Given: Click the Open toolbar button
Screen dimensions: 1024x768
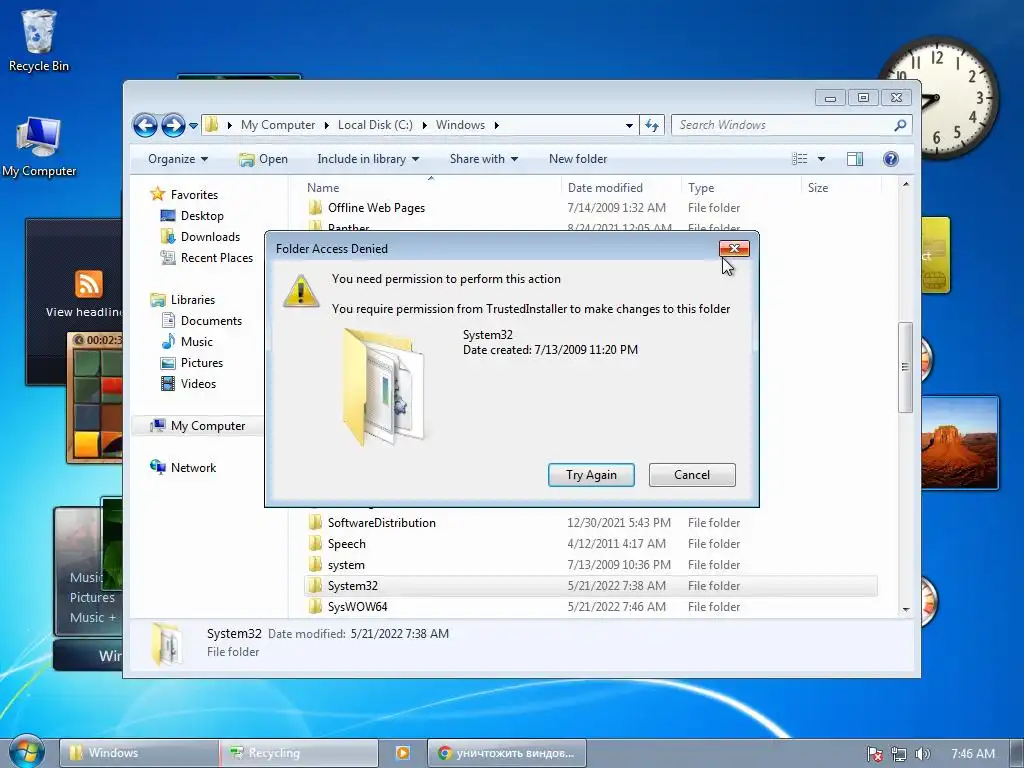Looking at the screenshot, I should click(x=264, y=159).
